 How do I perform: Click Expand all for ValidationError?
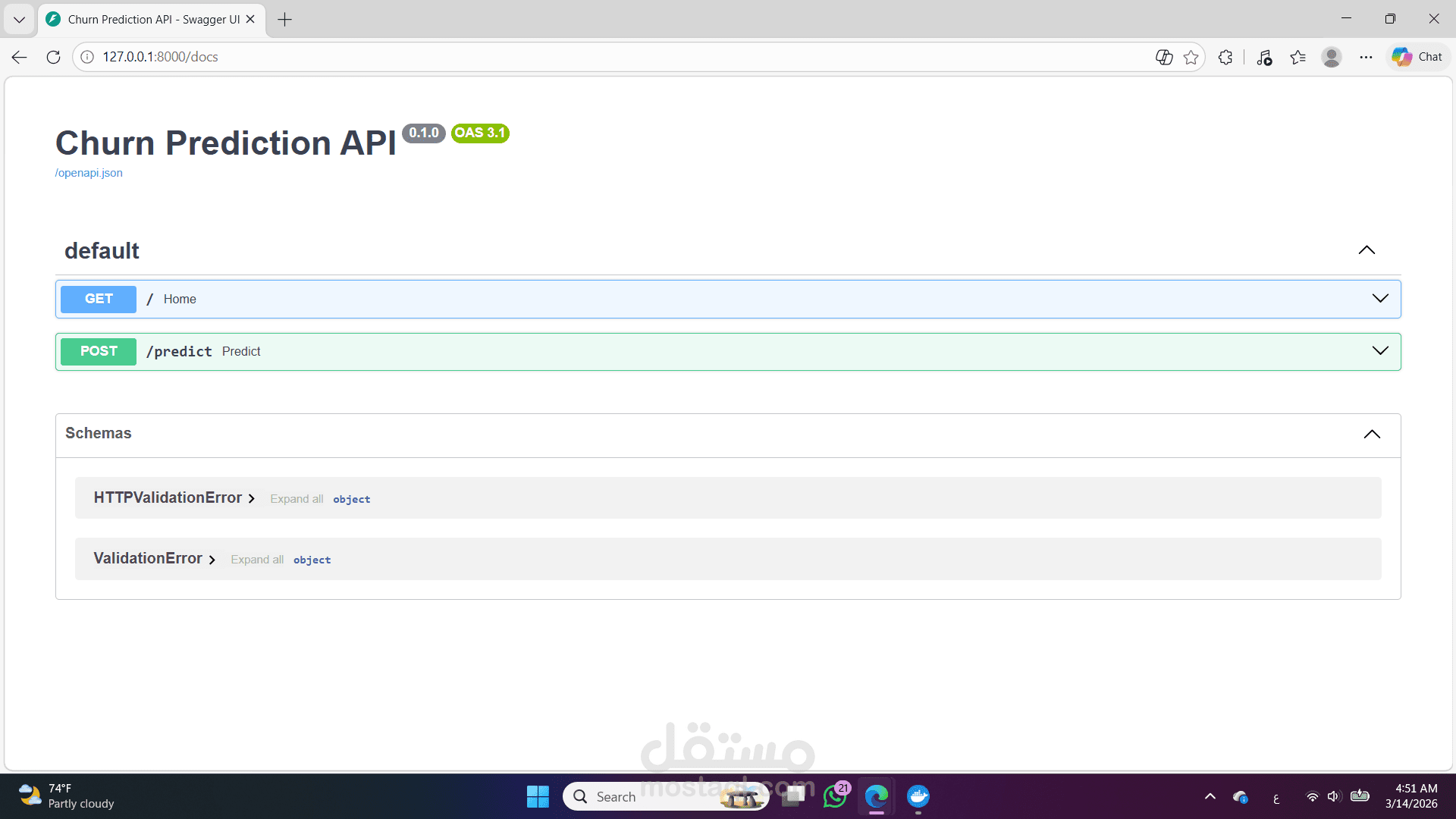pyautogui.click(x=257, y=560)
